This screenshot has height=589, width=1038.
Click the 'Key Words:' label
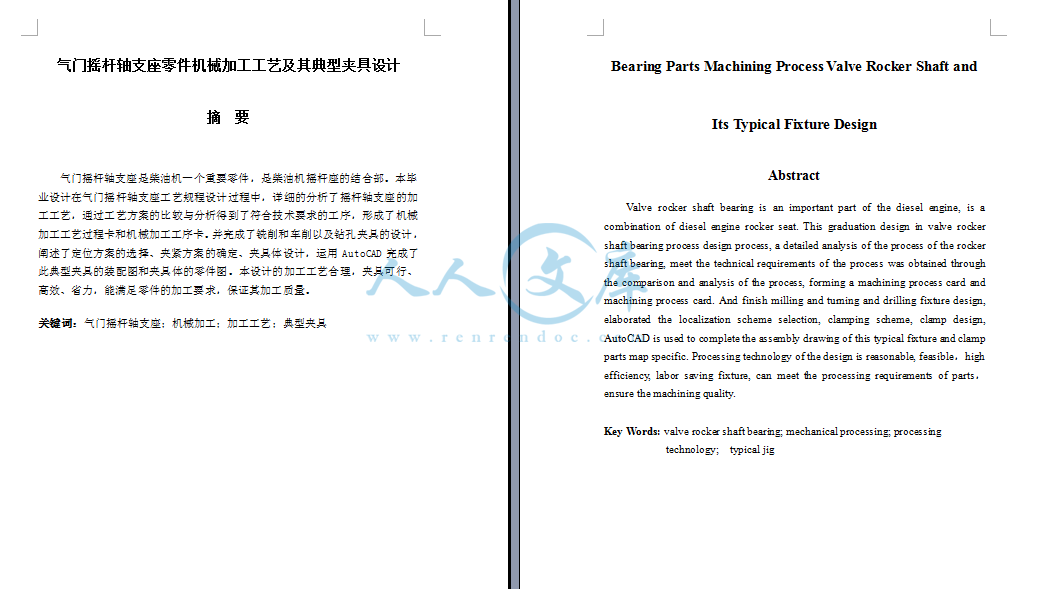[632, 431]
